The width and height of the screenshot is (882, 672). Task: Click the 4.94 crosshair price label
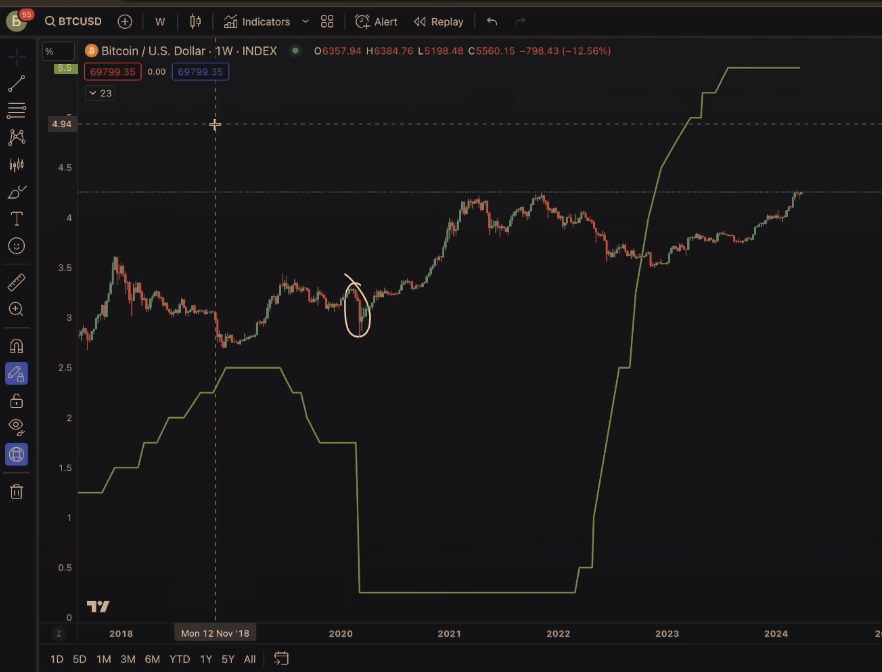[x=62, y=124]
